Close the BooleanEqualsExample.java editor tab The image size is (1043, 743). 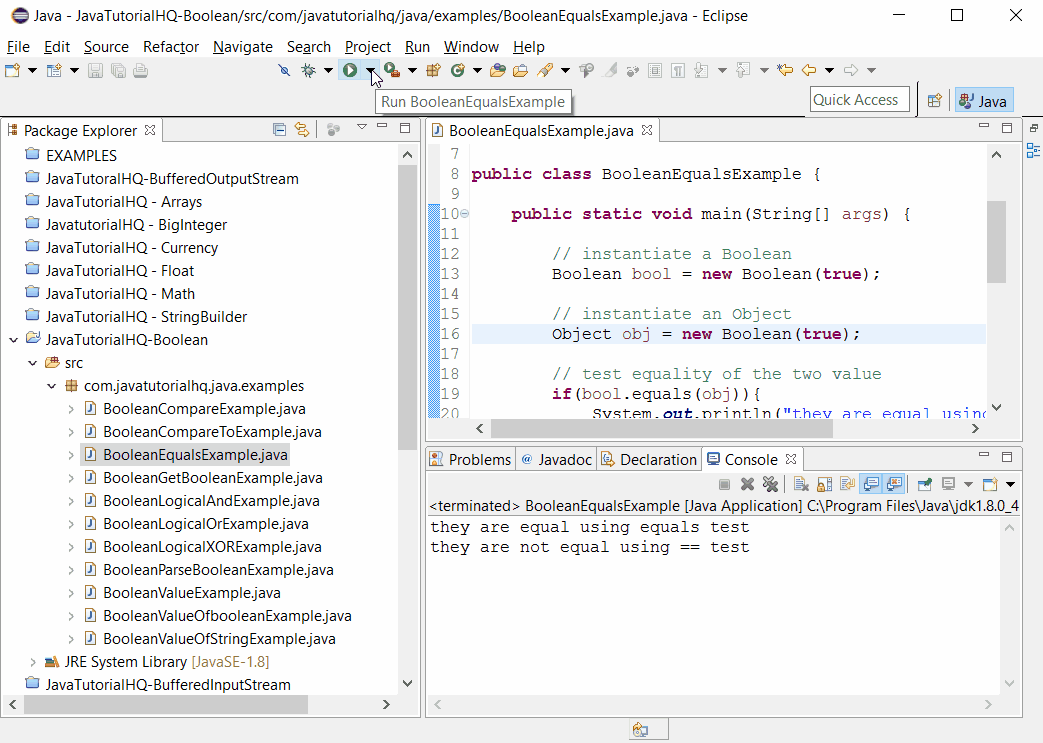[x=647, y=130]
